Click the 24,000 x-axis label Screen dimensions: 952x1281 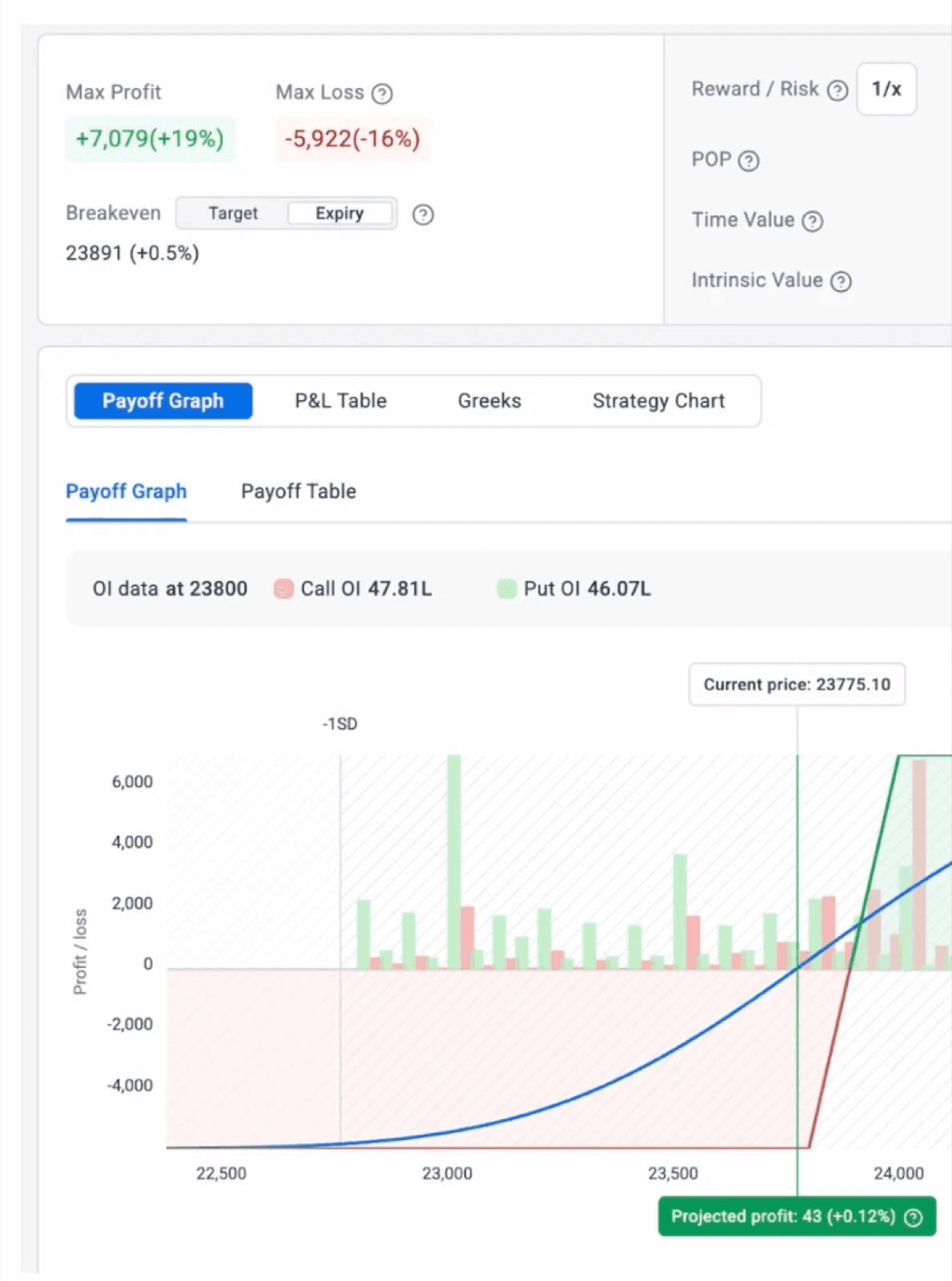[898, 1174]
